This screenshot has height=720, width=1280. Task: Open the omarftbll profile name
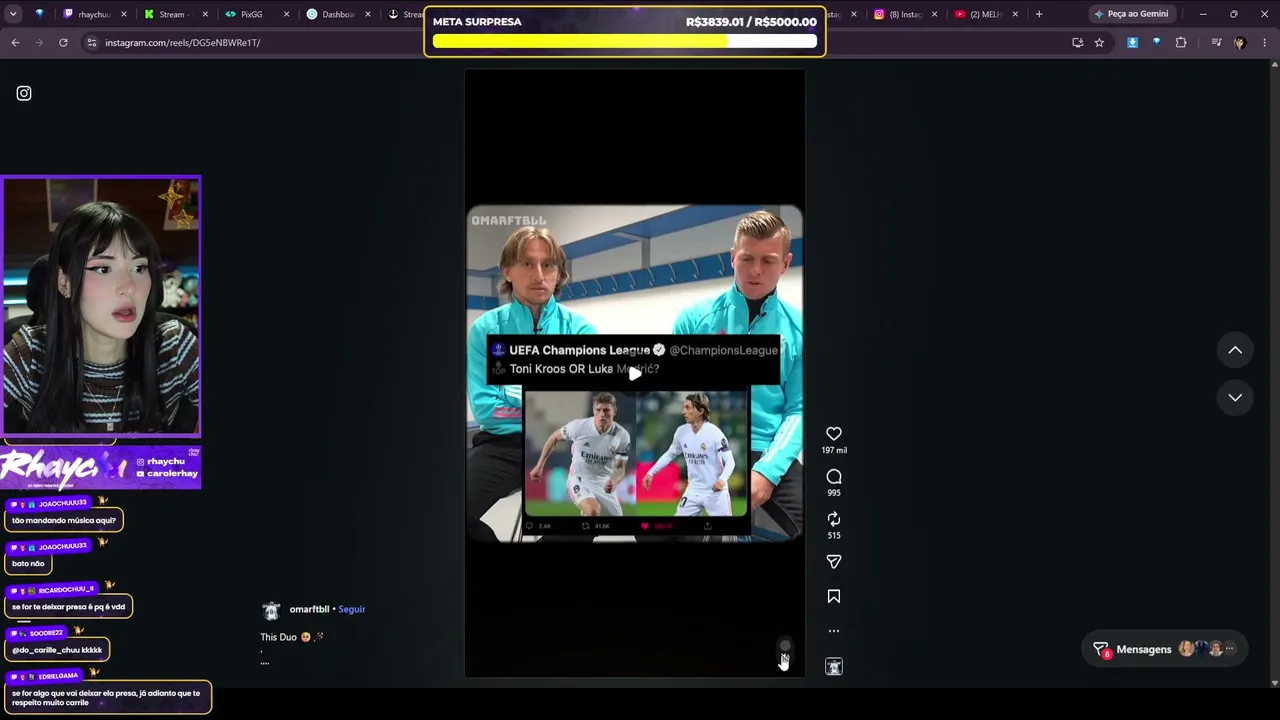(x=309, y=609)
